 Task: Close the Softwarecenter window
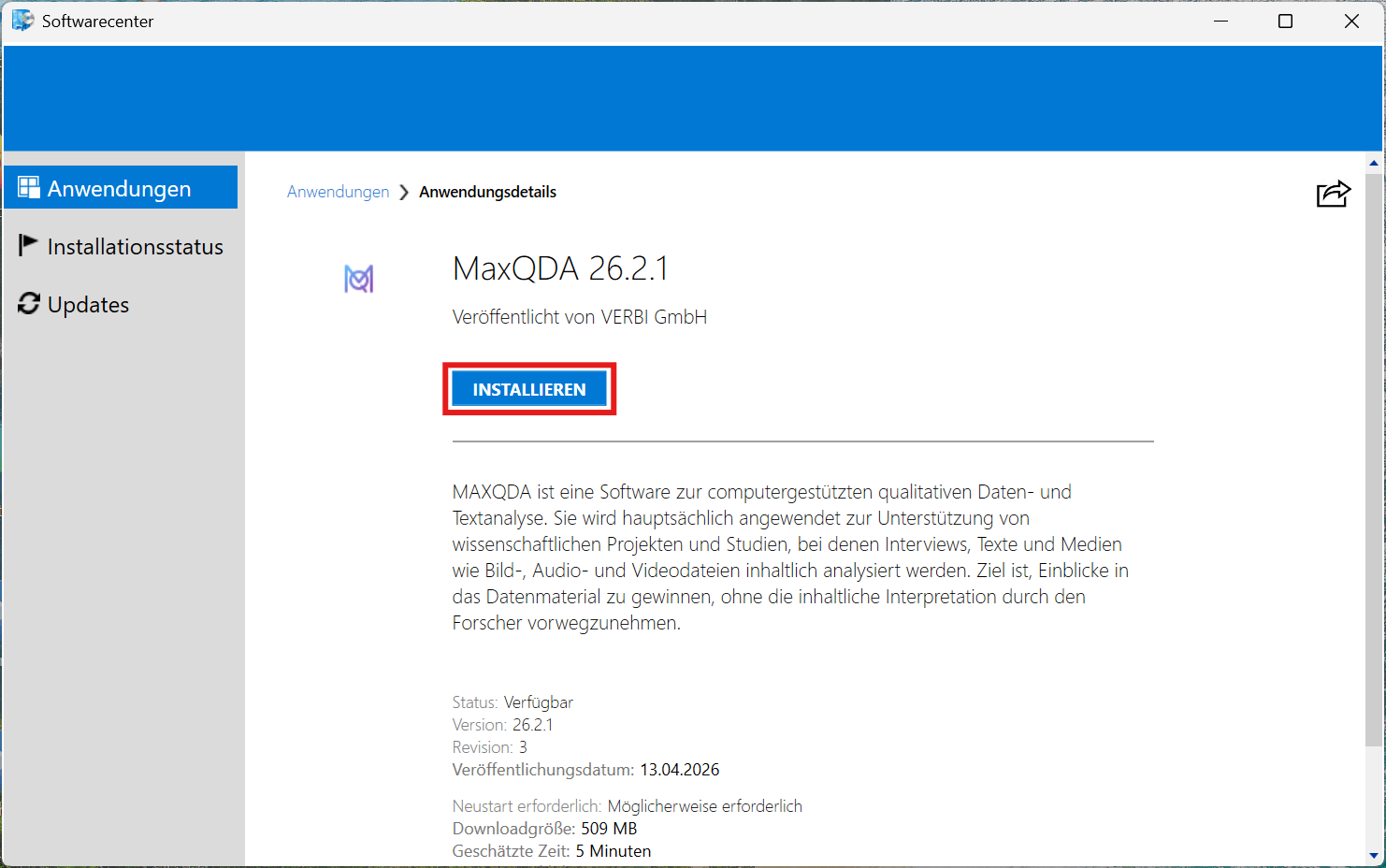pos(1351,22)
